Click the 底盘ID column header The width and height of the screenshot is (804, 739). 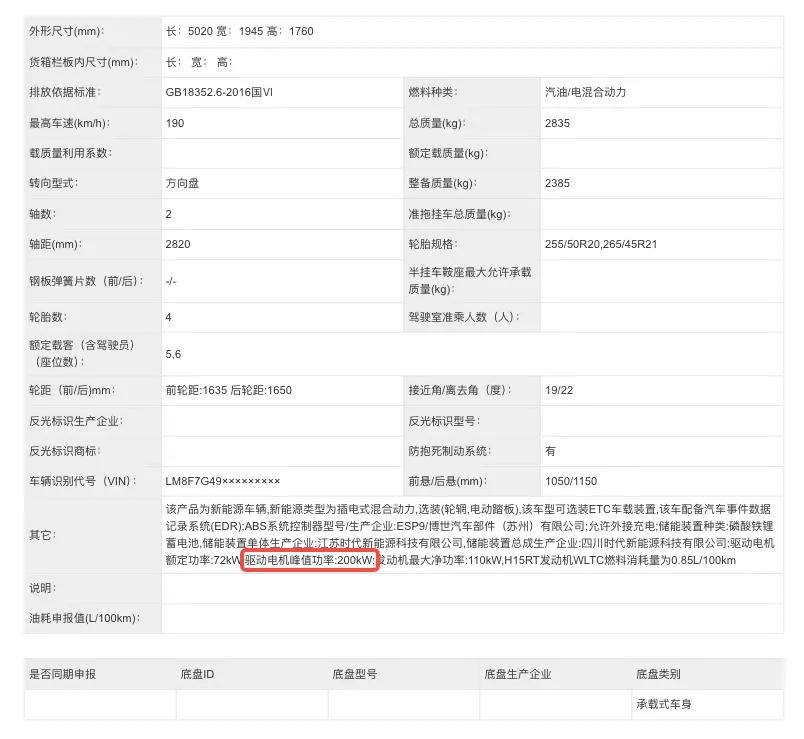click(x=197, y=674)
